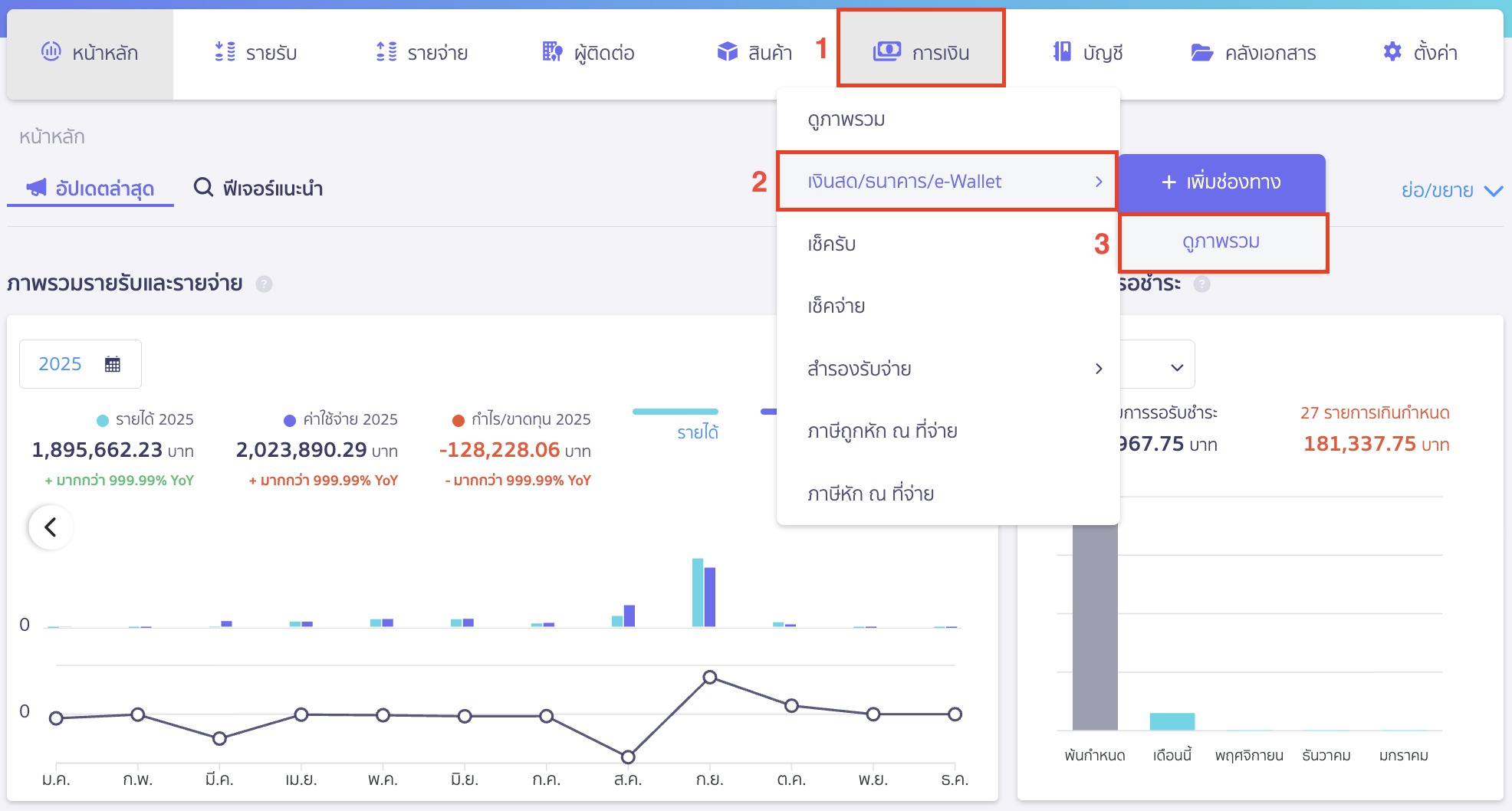Select the รายจ่าย expense icon
The width and height of the screenshot is (1512, 811).
[388, 51]
